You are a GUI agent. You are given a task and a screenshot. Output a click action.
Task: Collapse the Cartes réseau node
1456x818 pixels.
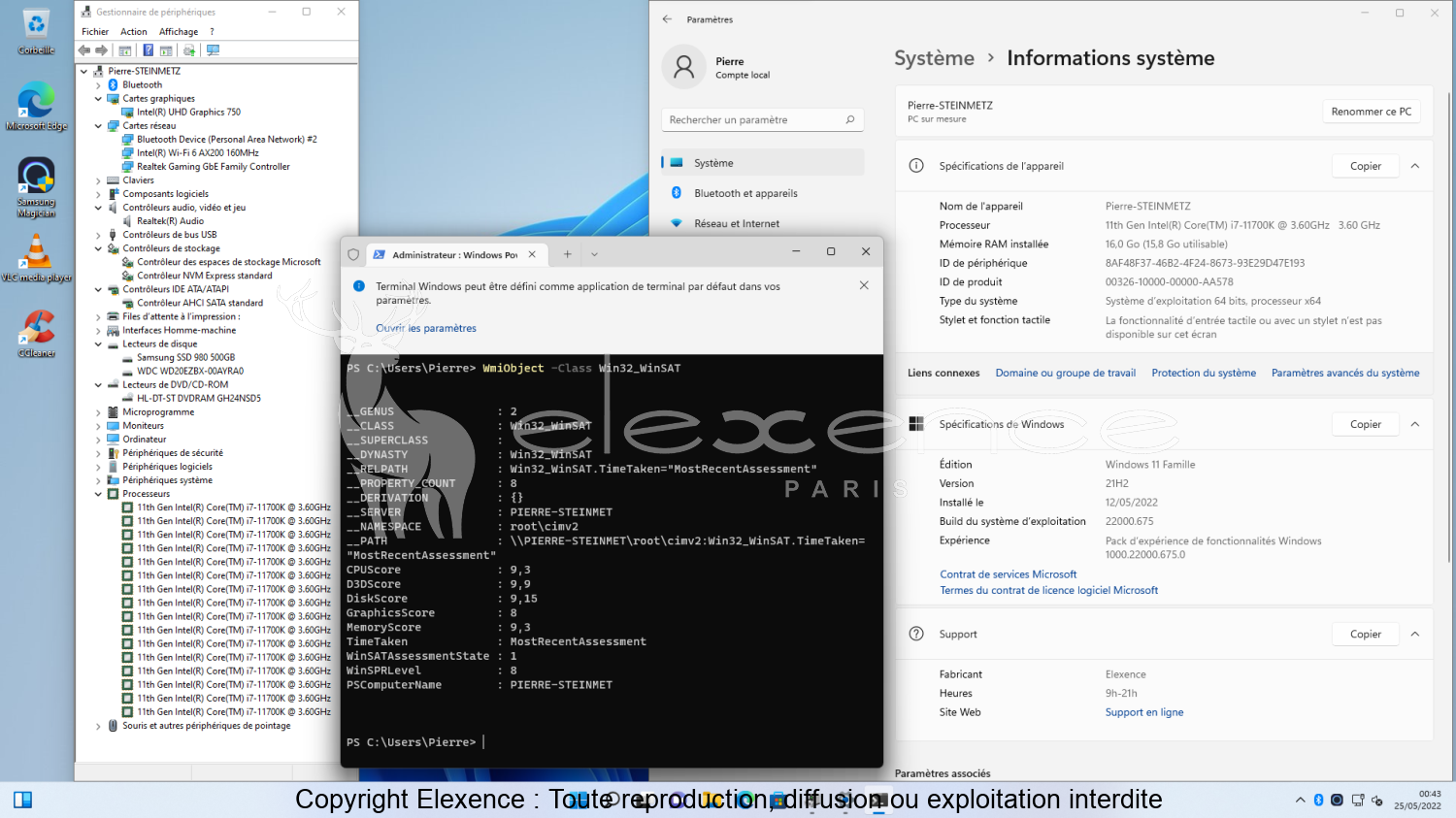pos(98,126)
